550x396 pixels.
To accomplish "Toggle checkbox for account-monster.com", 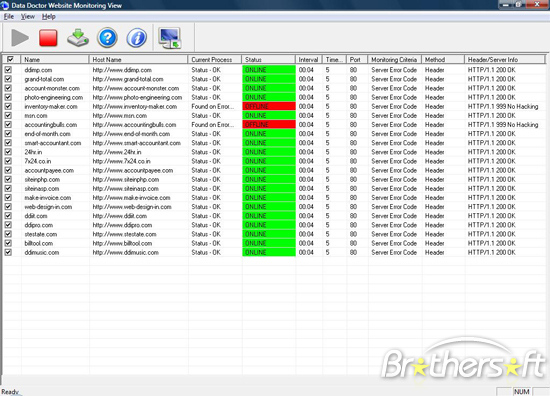I will 8,88.
